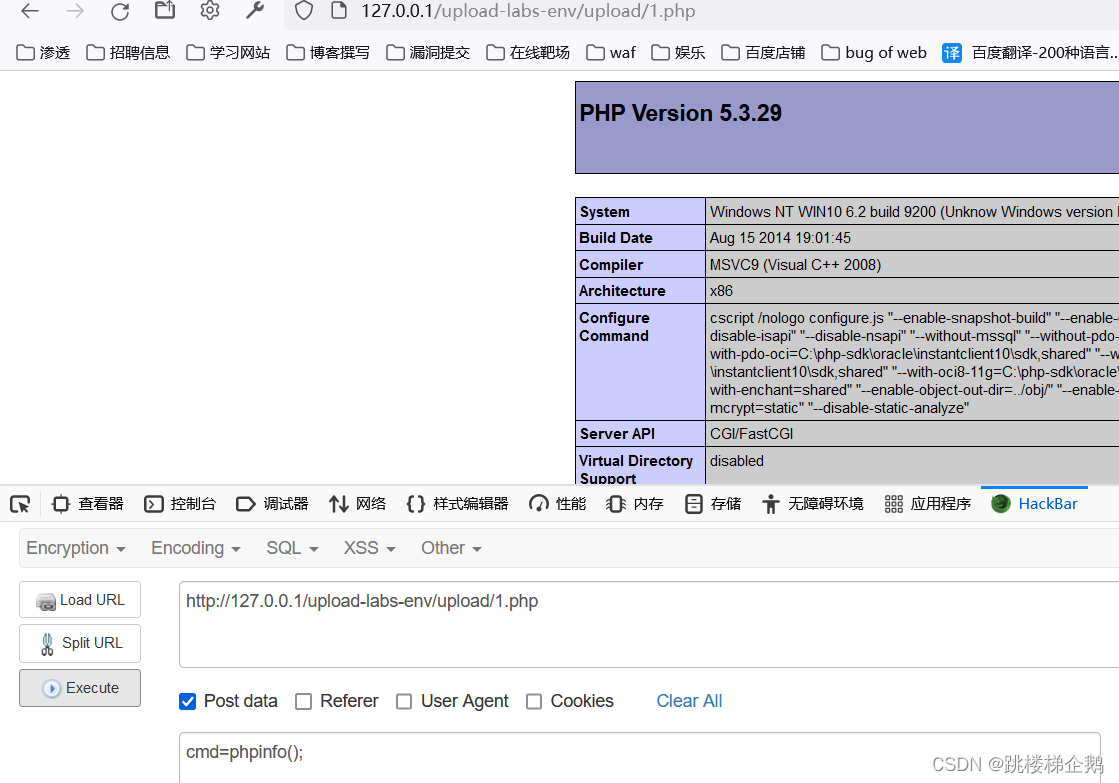Click the Virtual Directory Support label

point(636,469)
